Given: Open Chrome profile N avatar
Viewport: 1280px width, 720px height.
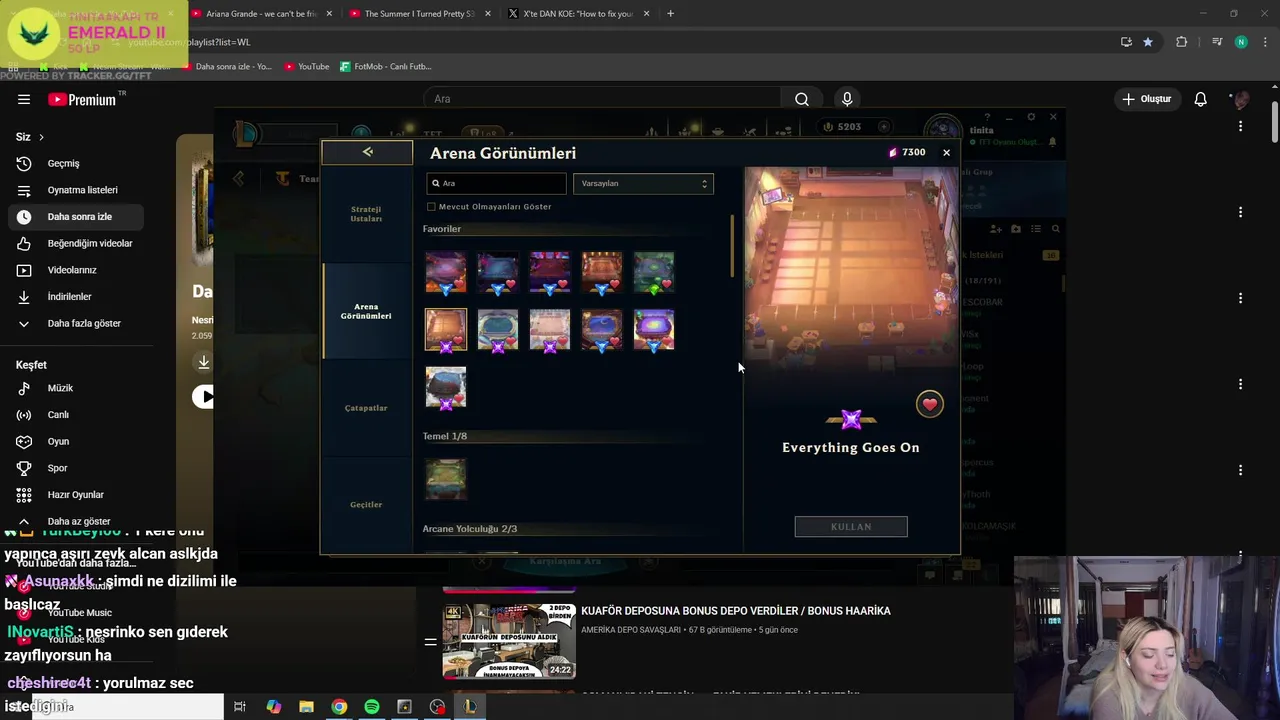Looking at the screenshot, I should tap(1241, 42).
